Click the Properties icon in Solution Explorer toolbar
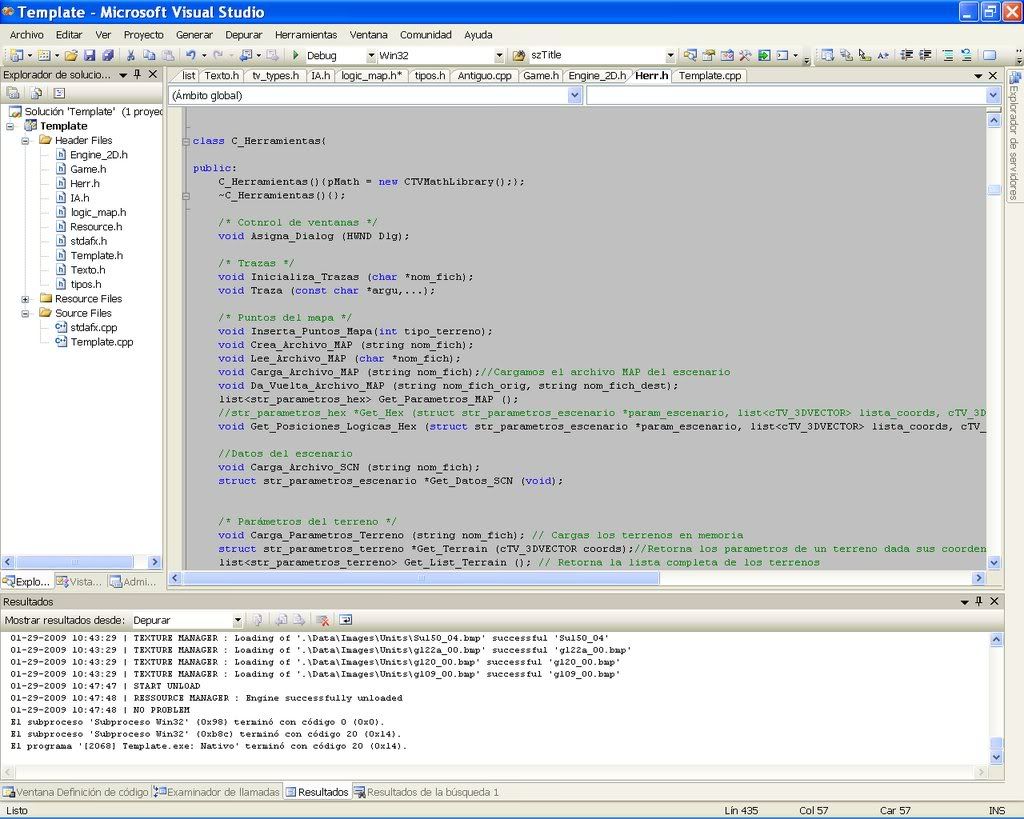This screenshot has height=819, width=1024. coord(13,93)
